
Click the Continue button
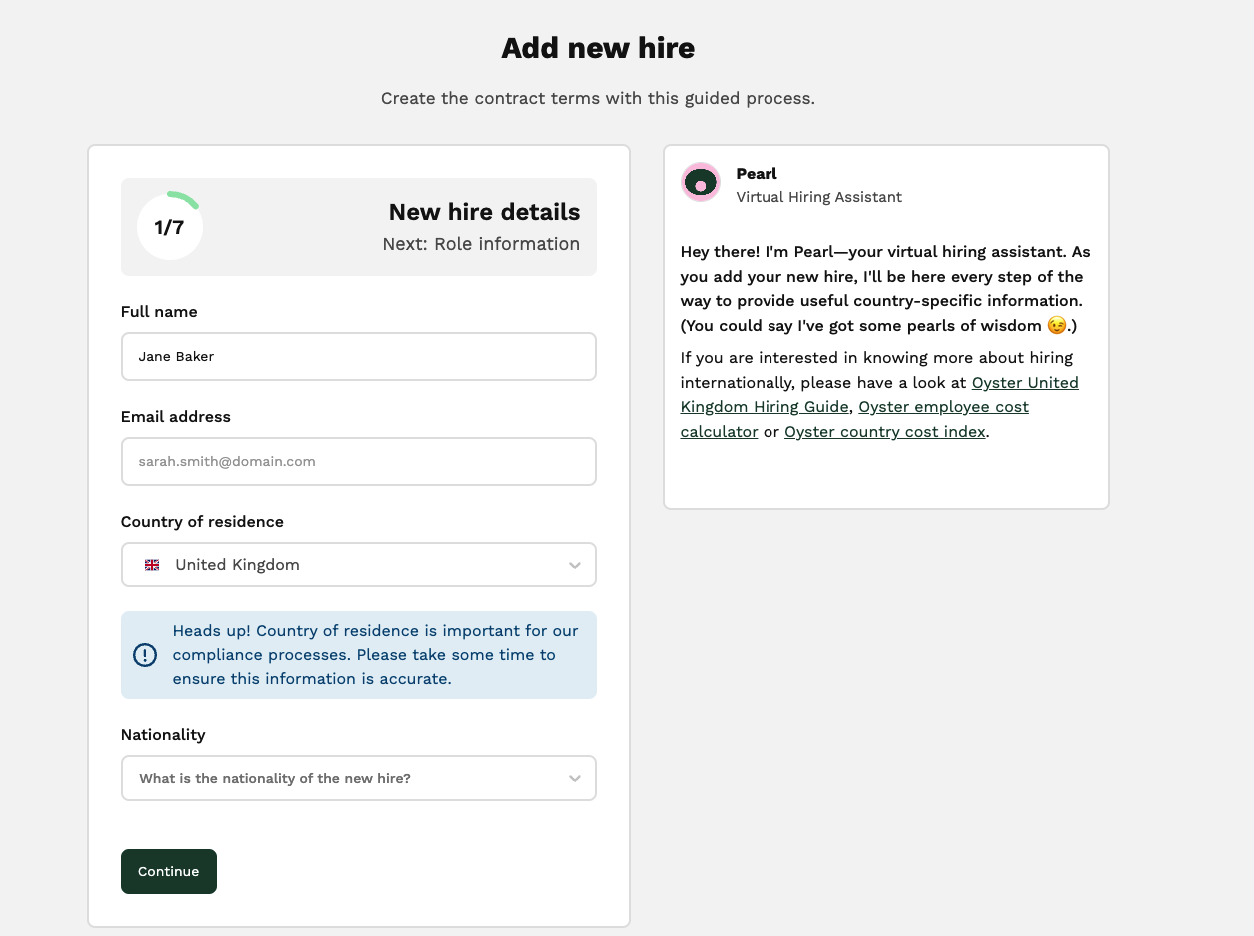(x=169, y=871)
